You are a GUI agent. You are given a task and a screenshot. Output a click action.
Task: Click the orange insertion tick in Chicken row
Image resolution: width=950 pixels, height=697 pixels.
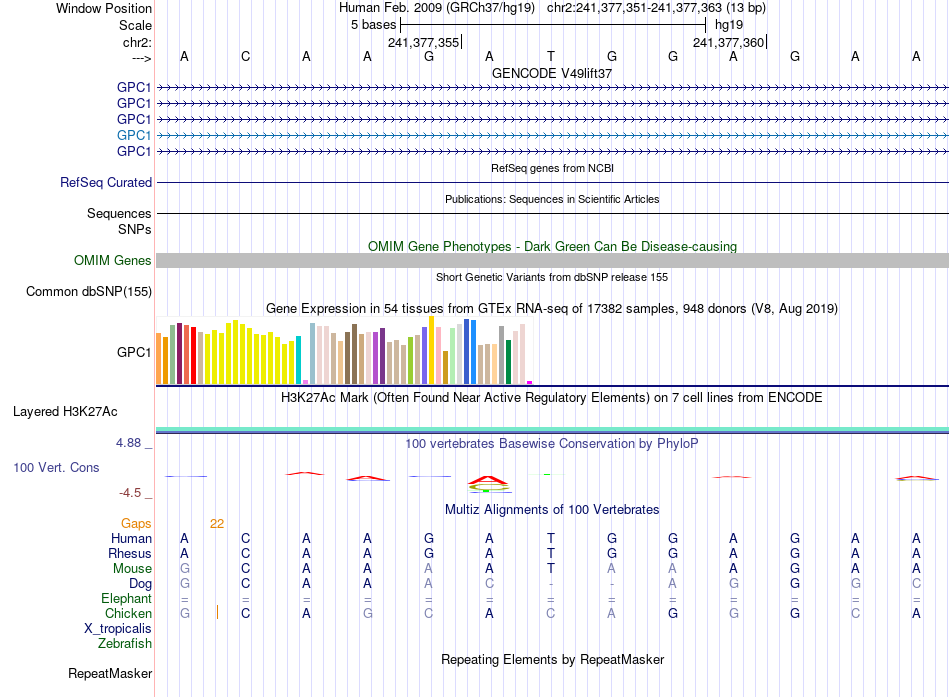pyautogui.click(x=217, y=612)
